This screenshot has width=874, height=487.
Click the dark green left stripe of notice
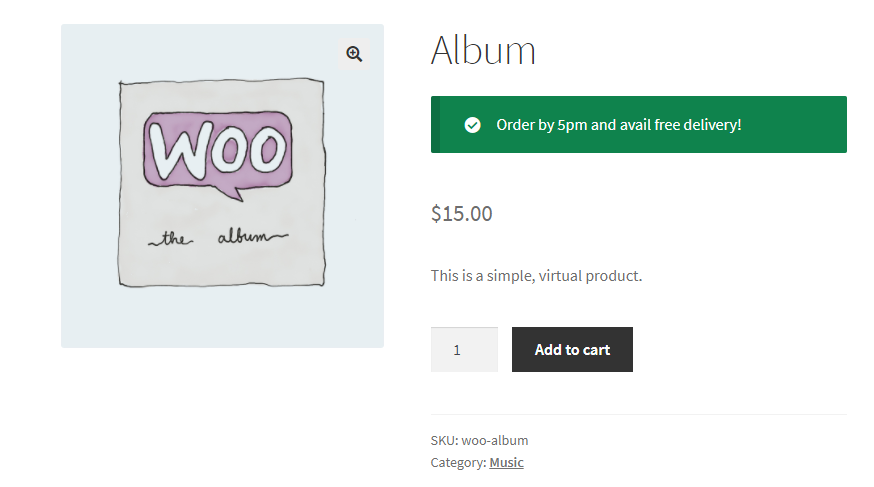click(435, 125)
